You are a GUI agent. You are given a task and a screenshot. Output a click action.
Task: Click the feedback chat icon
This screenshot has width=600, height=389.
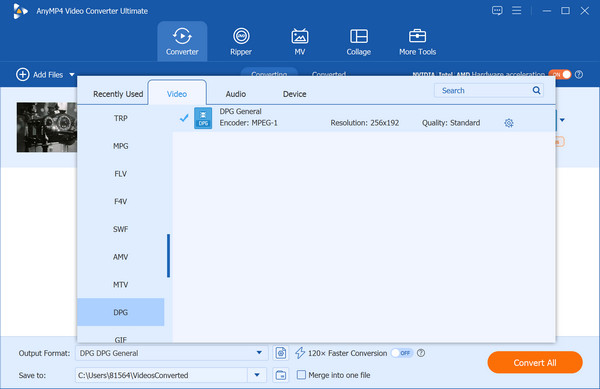(497, 10)
